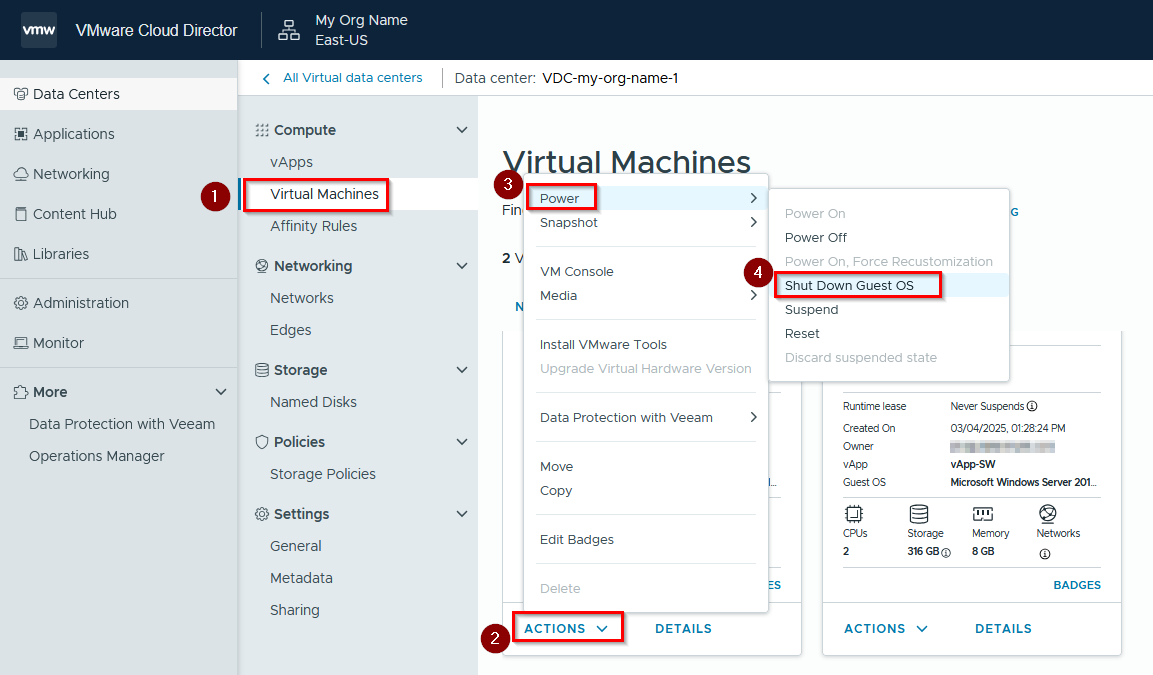Collapse the Networking section chevron in the data center panel
The image size is (1153, 675).
[x=462, y=266]
